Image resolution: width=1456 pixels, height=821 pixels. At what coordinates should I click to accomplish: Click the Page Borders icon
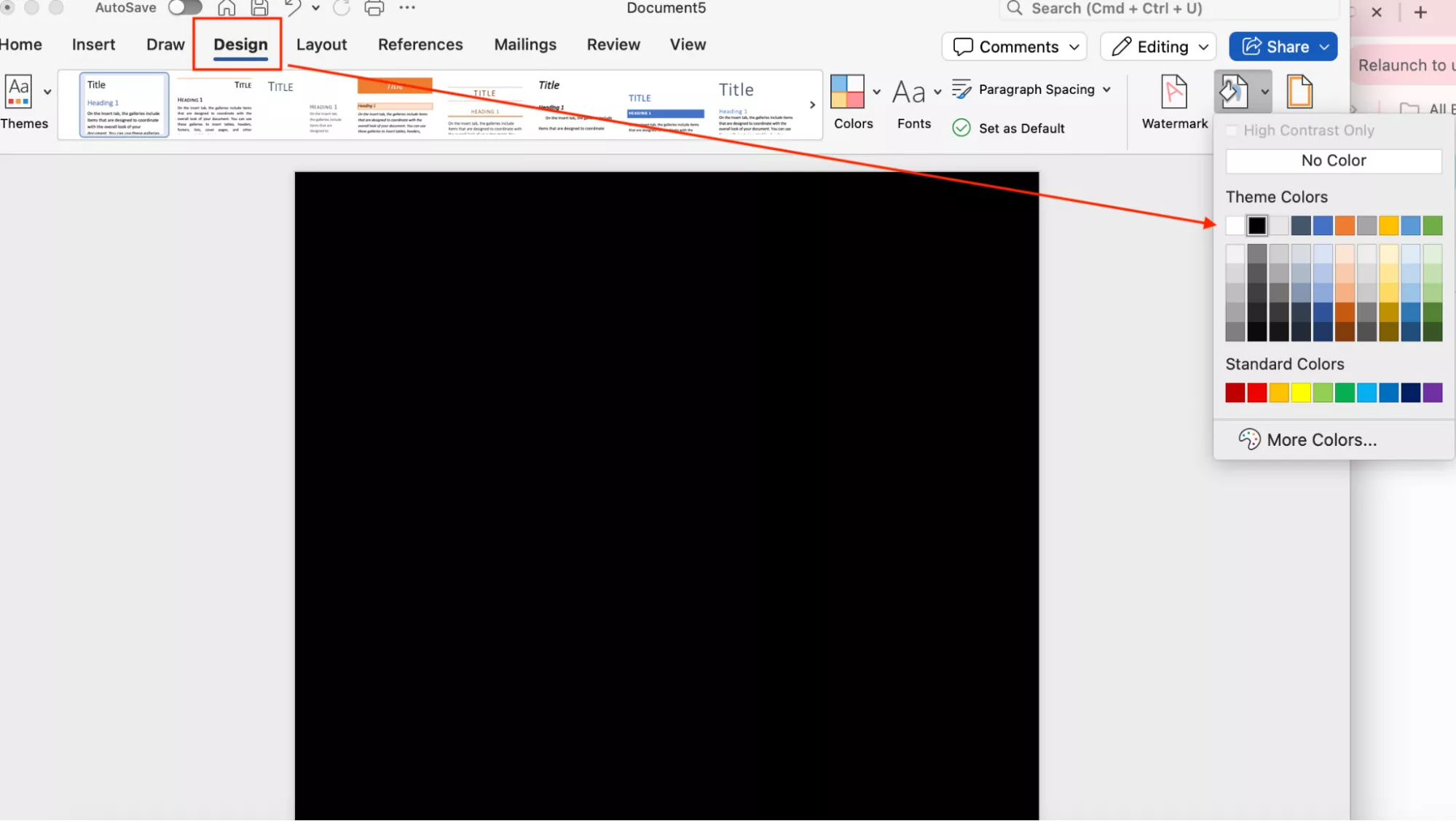(x=1299, y=92)
